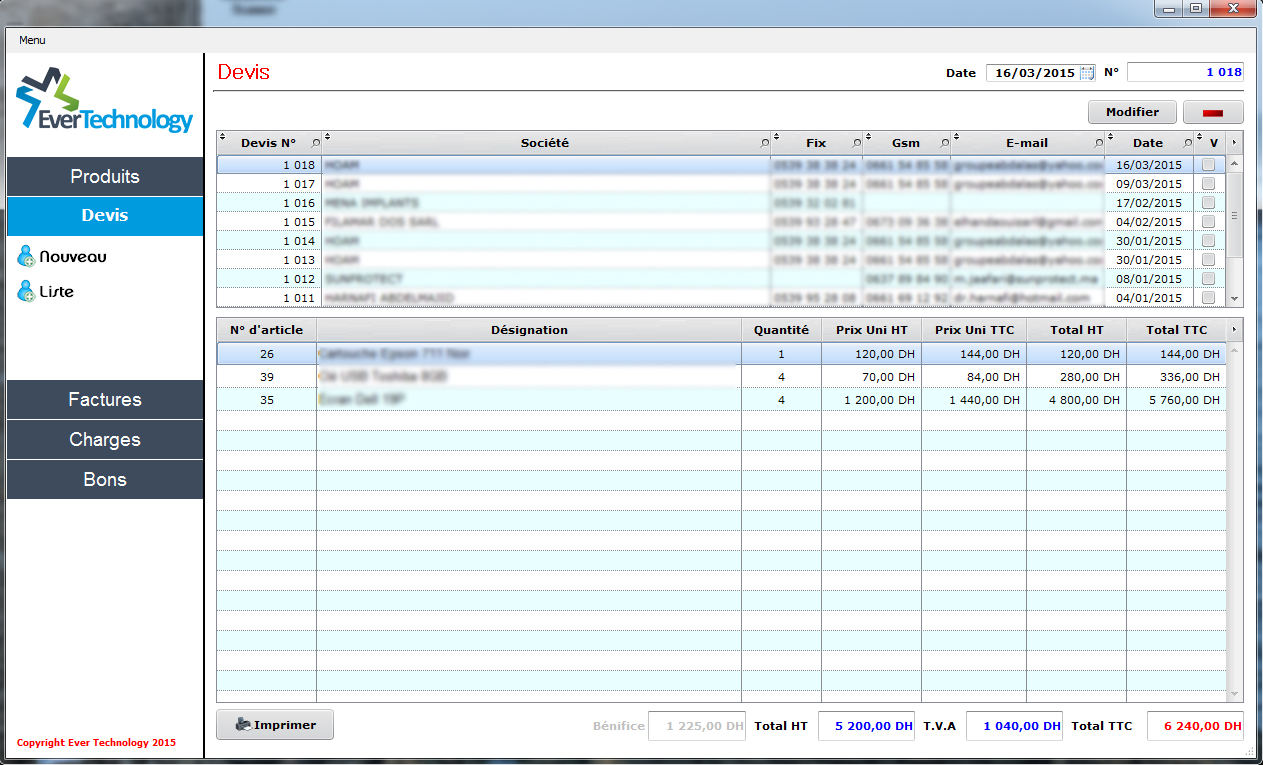Open the Menu in the menu bar

click(32, 40)
